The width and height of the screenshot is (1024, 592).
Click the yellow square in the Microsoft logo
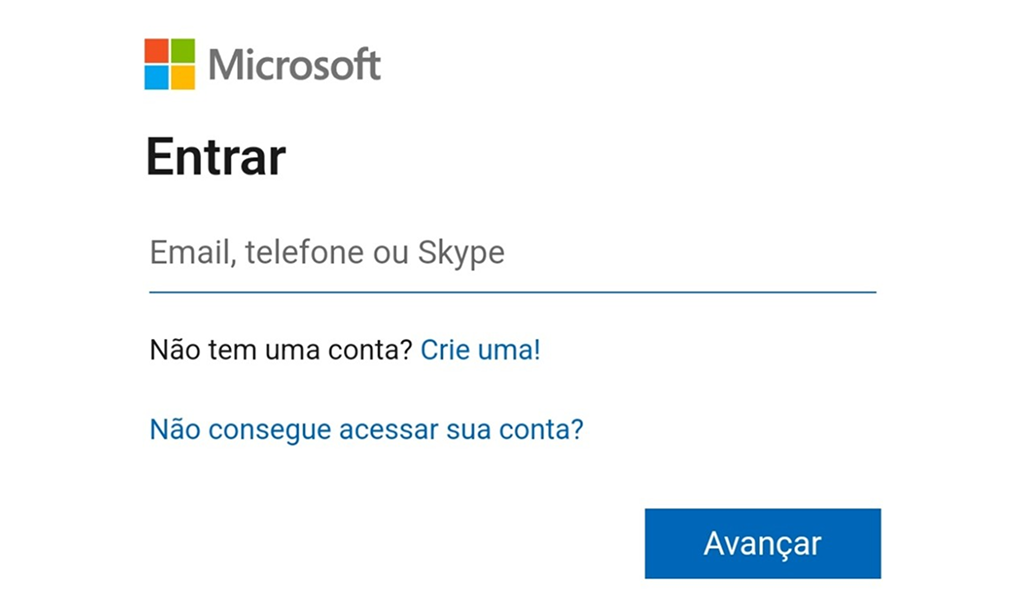pos(182,77)
